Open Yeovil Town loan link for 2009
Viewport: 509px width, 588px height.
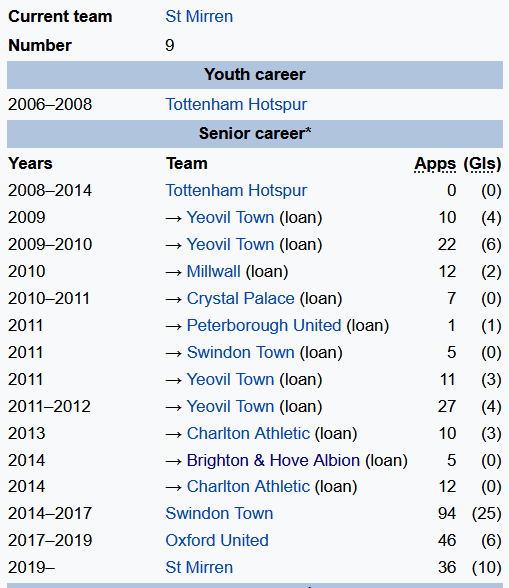[x=230, y=217]
